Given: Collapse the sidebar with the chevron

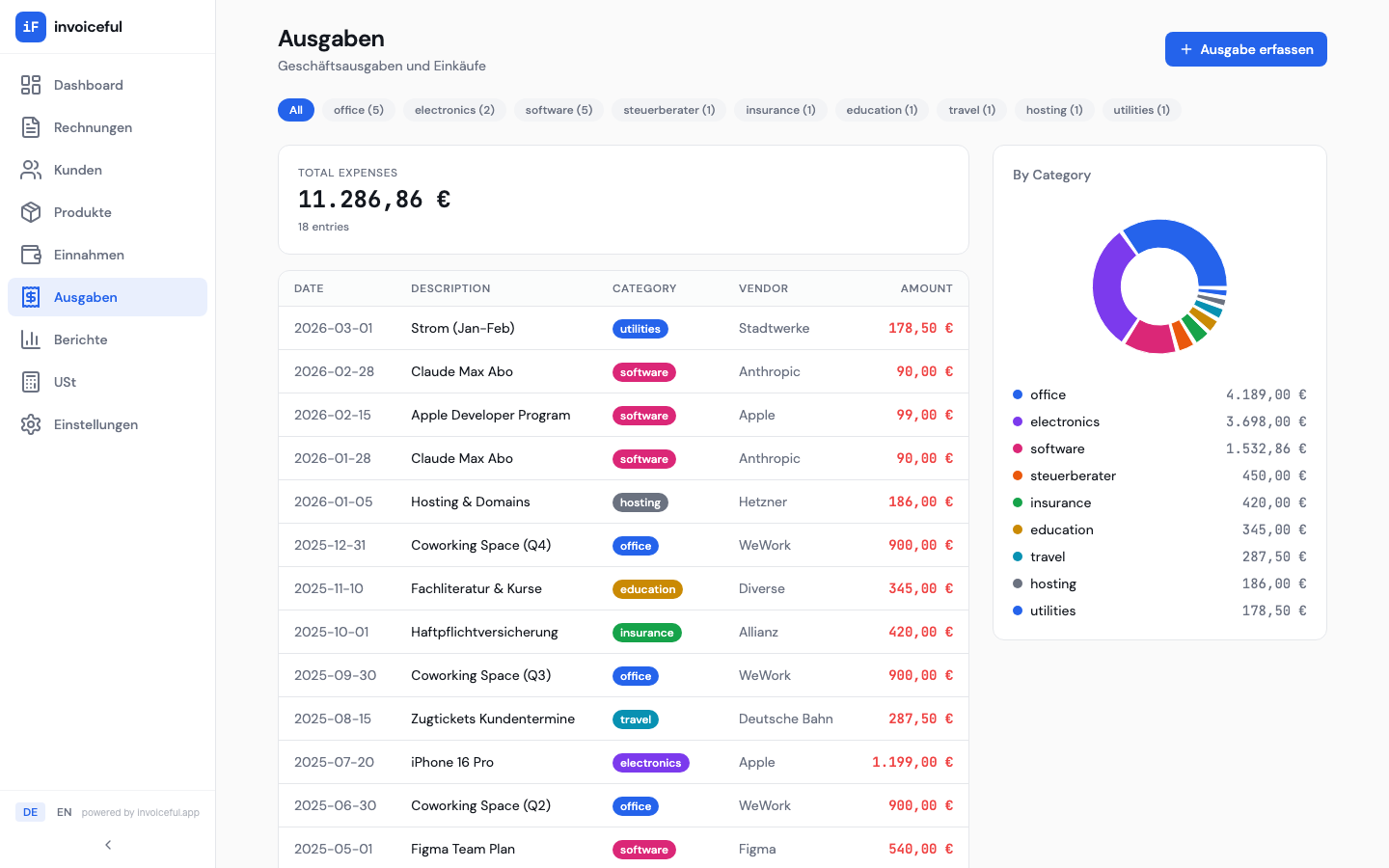Looking at the screenshot, I should 108,845.
